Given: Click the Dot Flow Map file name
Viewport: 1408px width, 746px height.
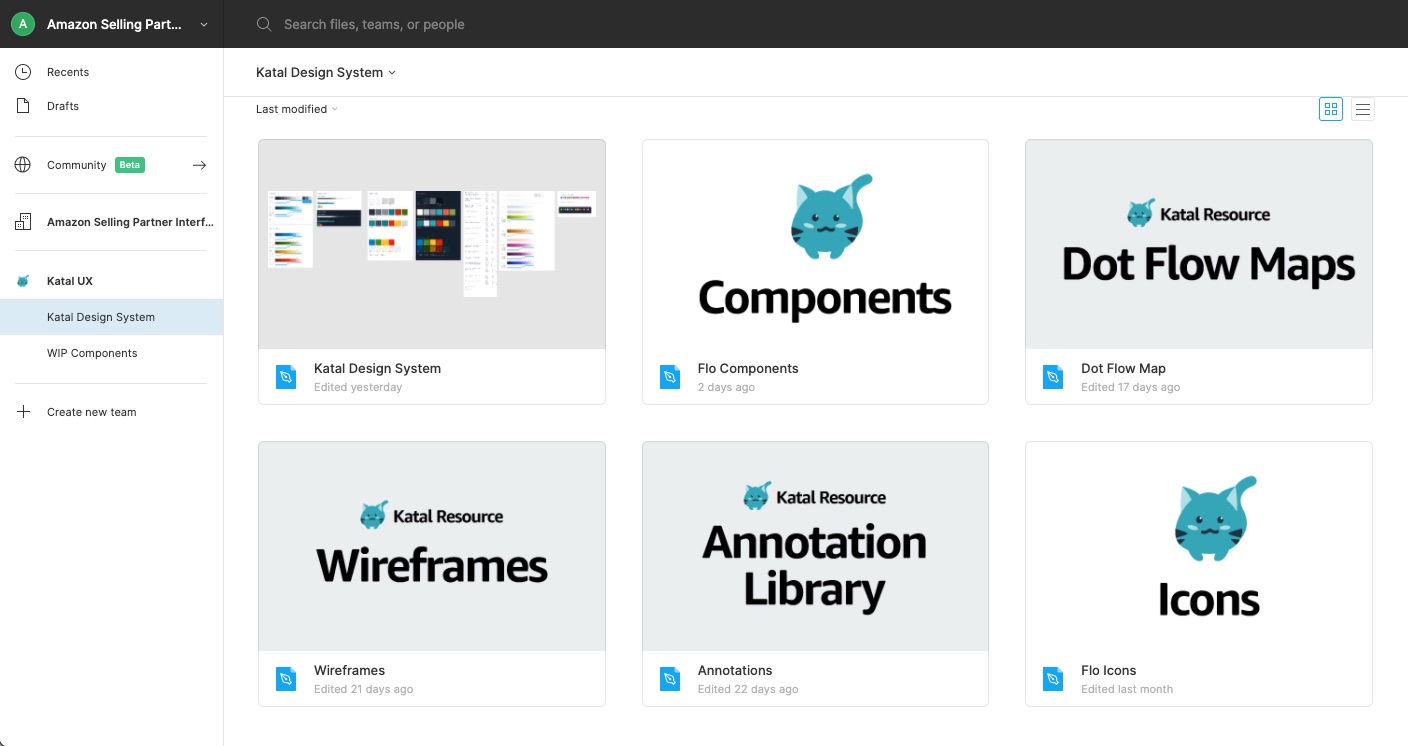Looking at the screenshot, I should 1123,368.
